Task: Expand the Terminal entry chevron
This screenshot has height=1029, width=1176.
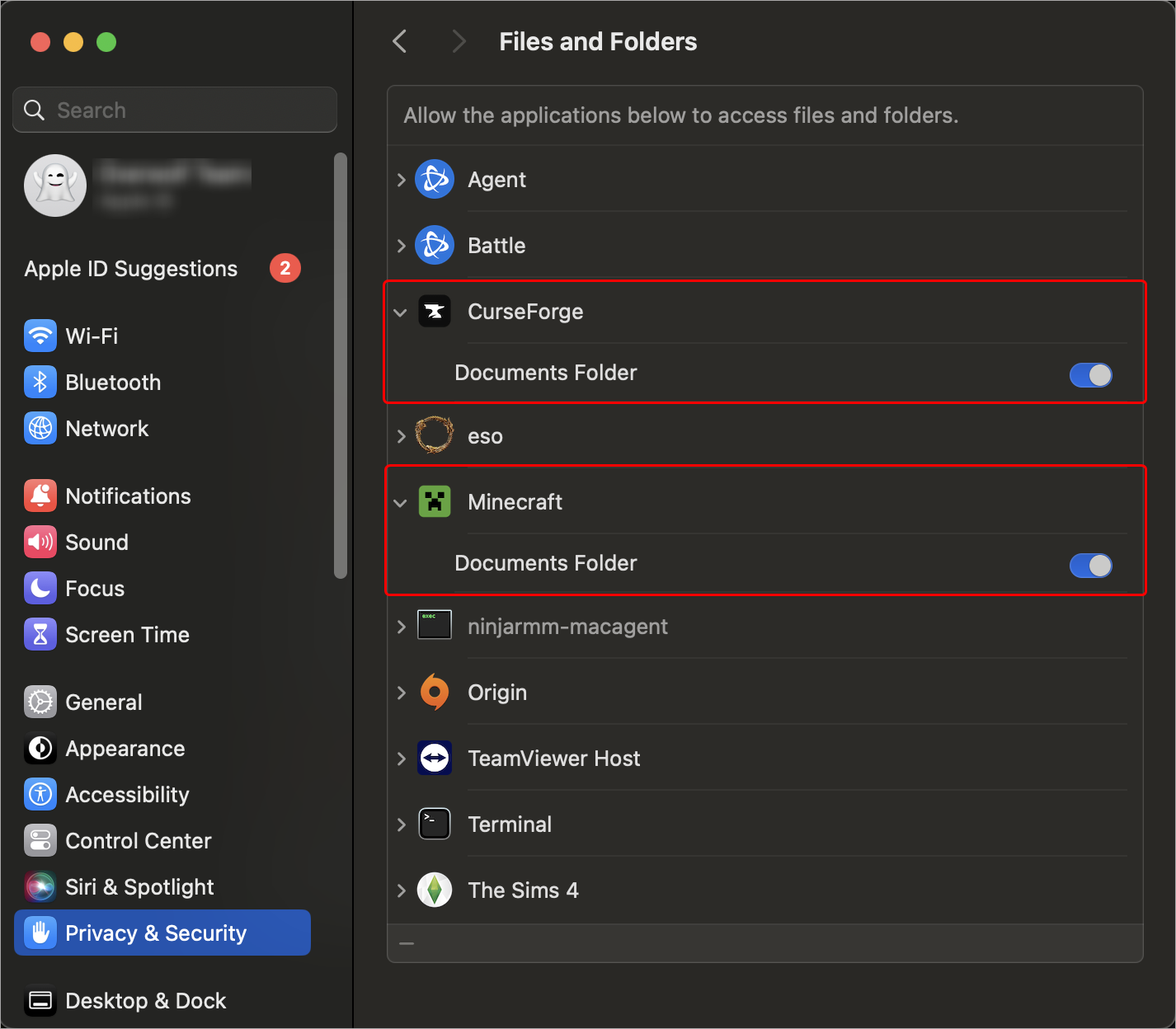Action: (x=401, y=825)
